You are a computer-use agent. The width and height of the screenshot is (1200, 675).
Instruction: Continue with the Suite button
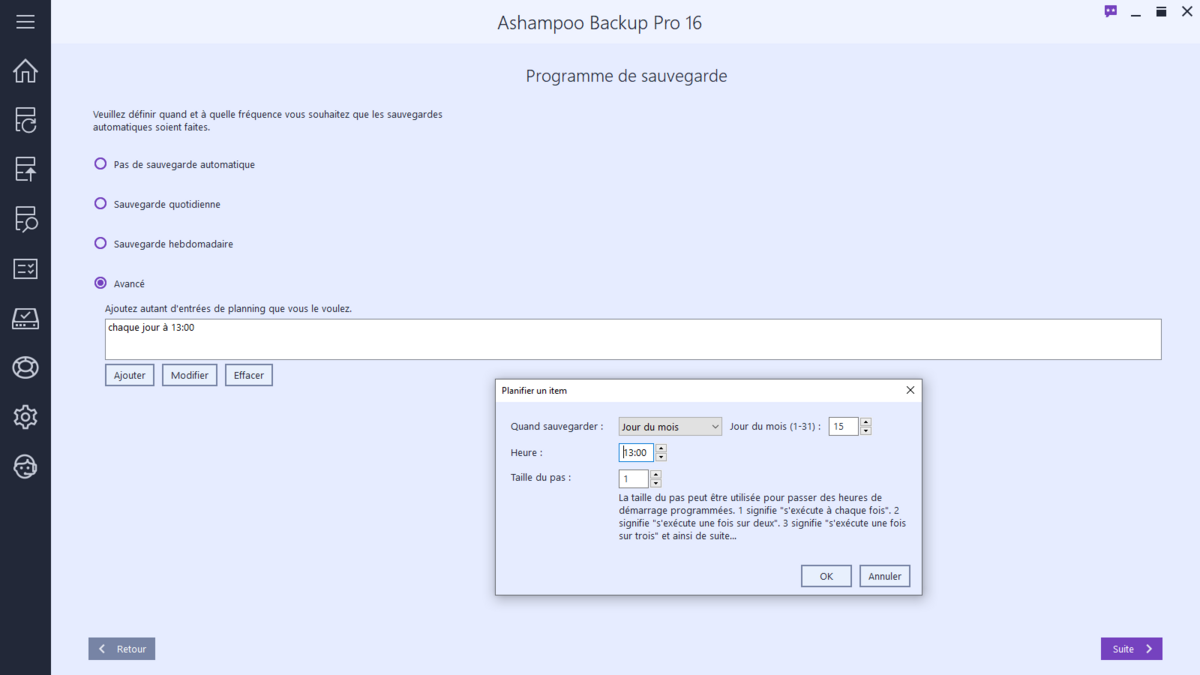click(x=1132, y=649)
